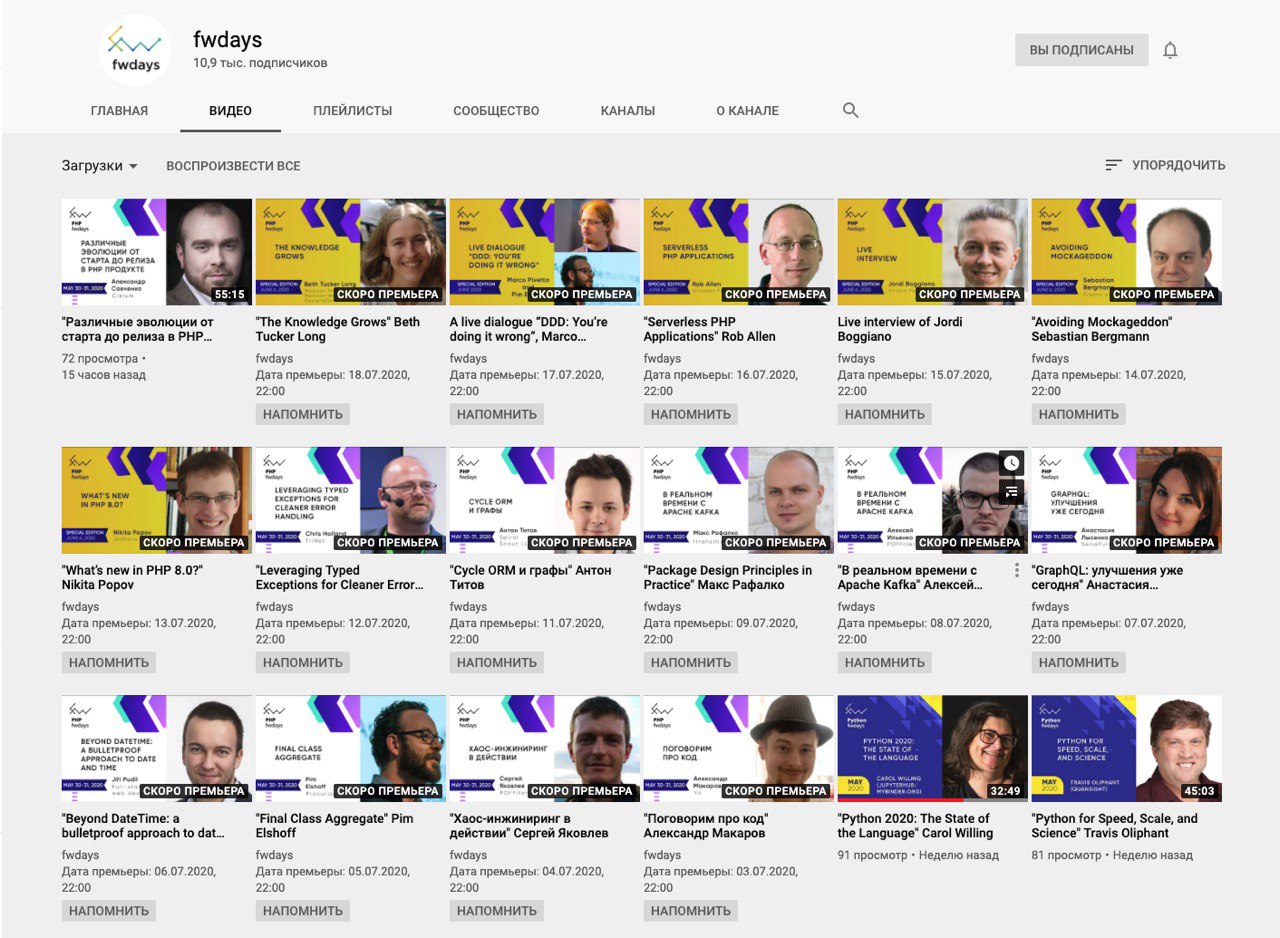Open the Avoiding Mockageddon thumbnail
The image size is (1280, 938).
click(x=1127, y=252)
